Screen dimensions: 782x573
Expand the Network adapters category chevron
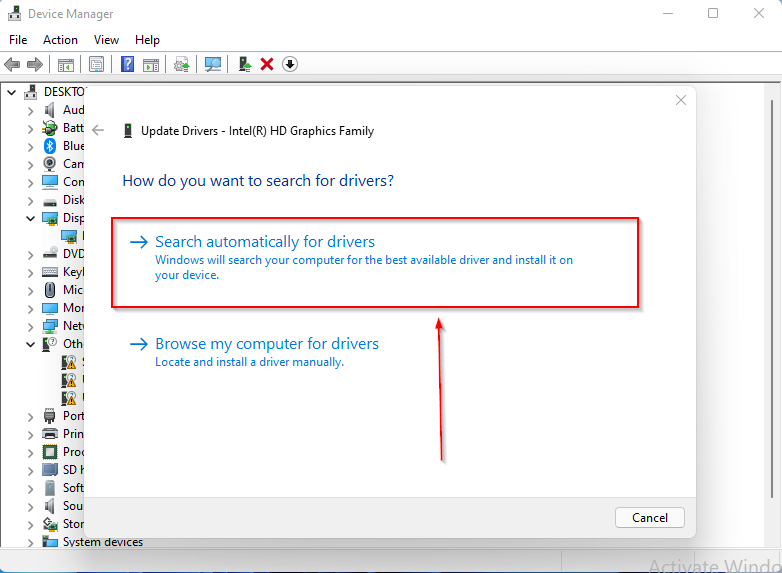tap(30, 327)
